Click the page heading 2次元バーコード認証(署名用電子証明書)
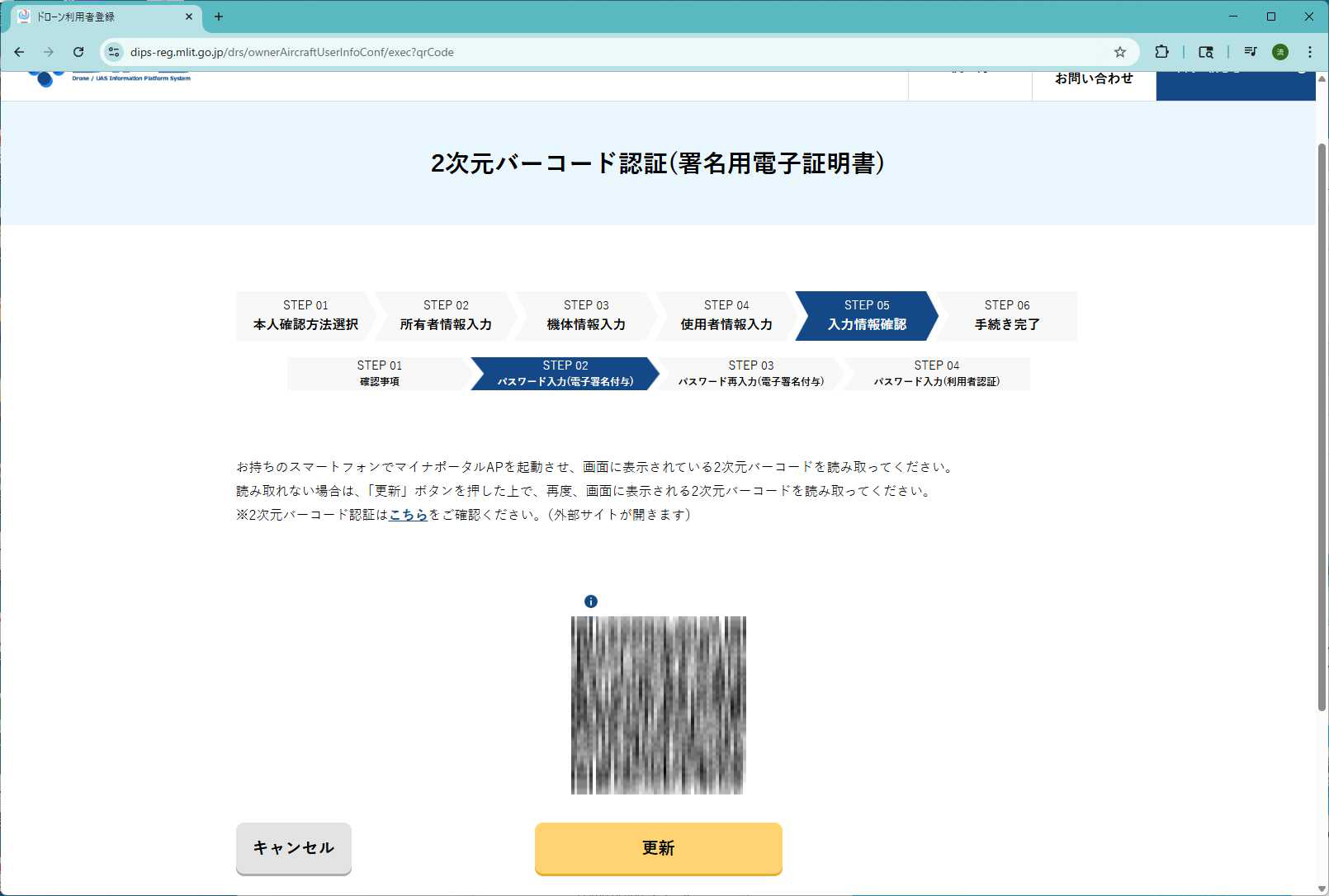 coord(658,163)
